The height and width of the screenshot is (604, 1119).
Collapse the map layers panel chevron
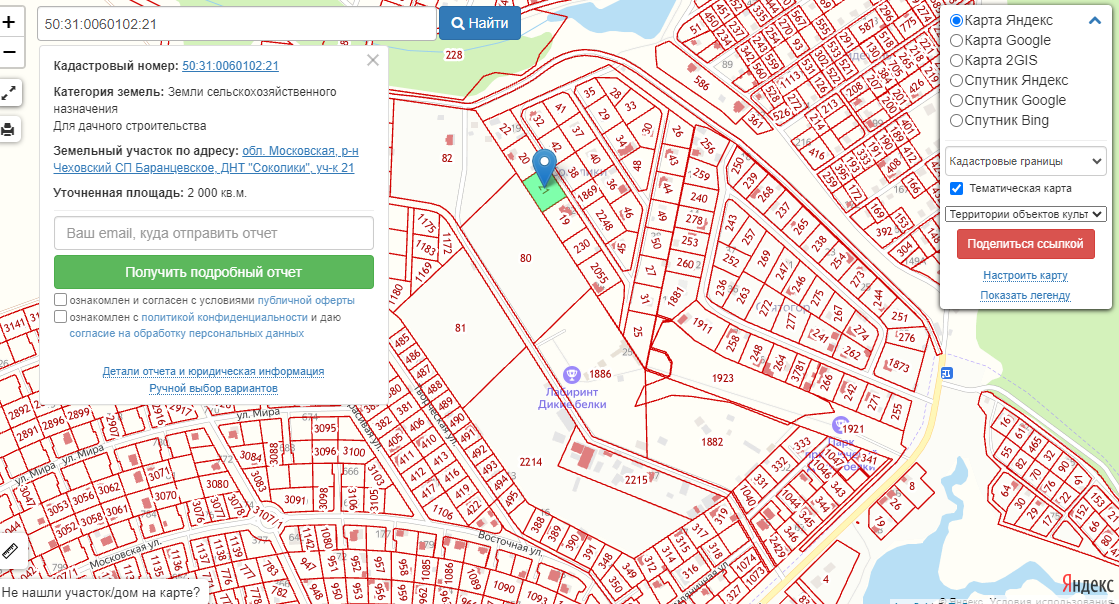tap(1094, 21)
